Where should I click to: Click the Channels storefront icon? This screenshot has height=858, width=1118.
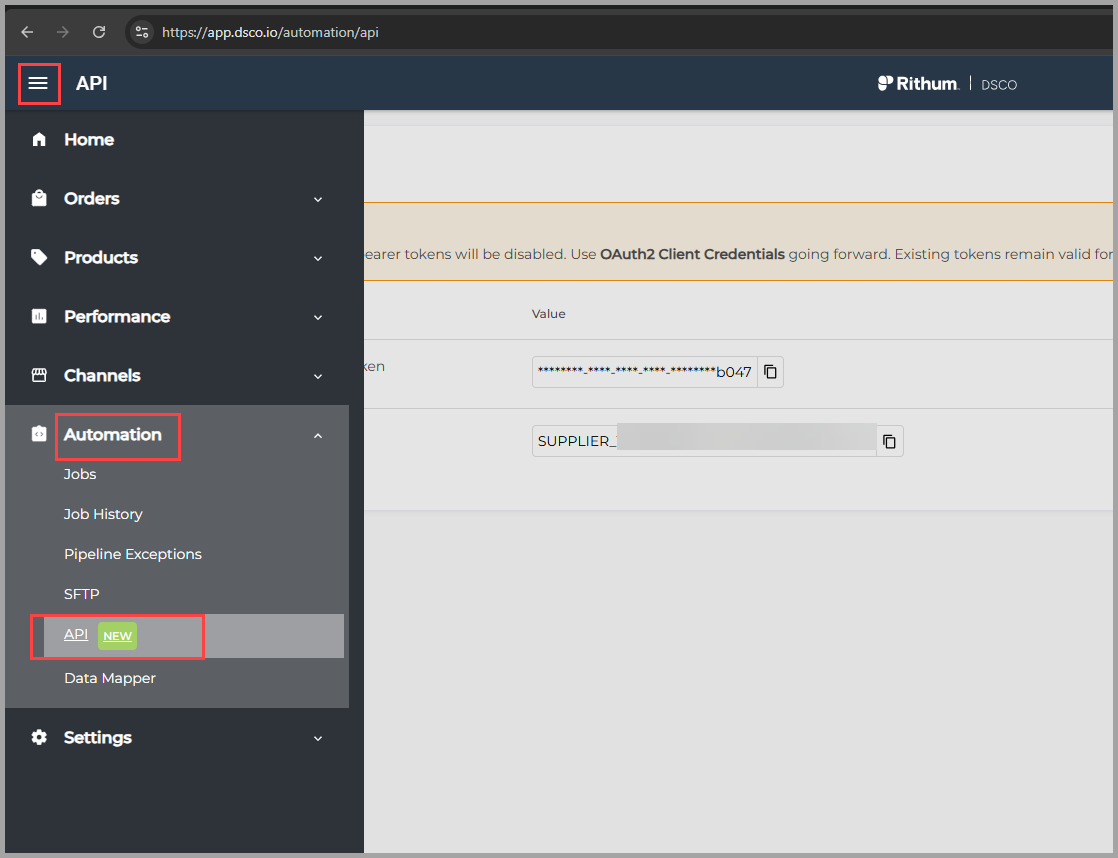pyautogui.click(x=39, y=375)
